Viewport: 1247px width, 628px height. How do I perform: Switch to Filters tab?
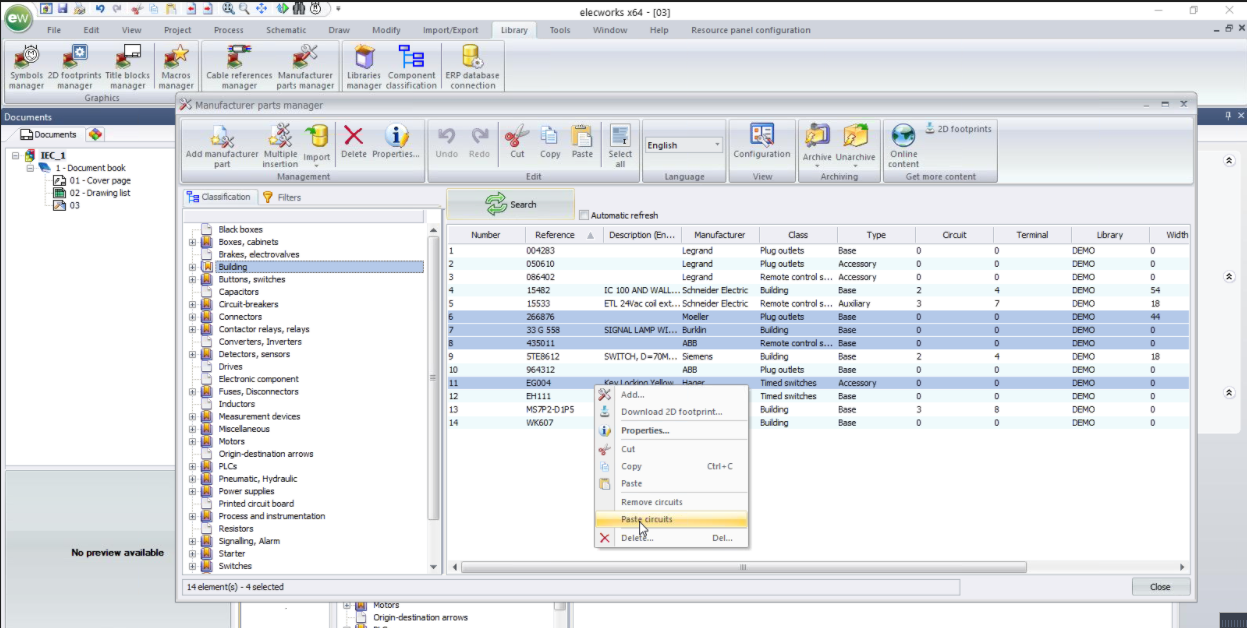click(282, 197)
